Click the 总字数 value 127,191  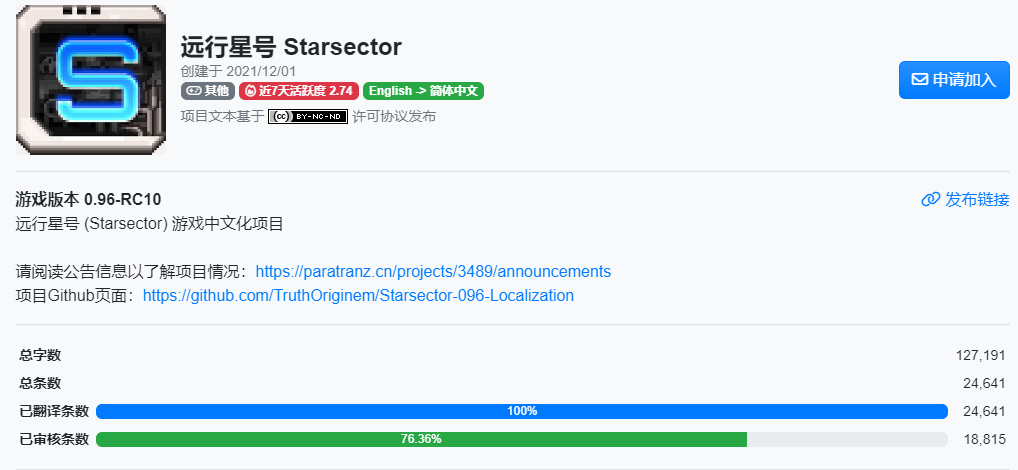[x=980, y=355]
